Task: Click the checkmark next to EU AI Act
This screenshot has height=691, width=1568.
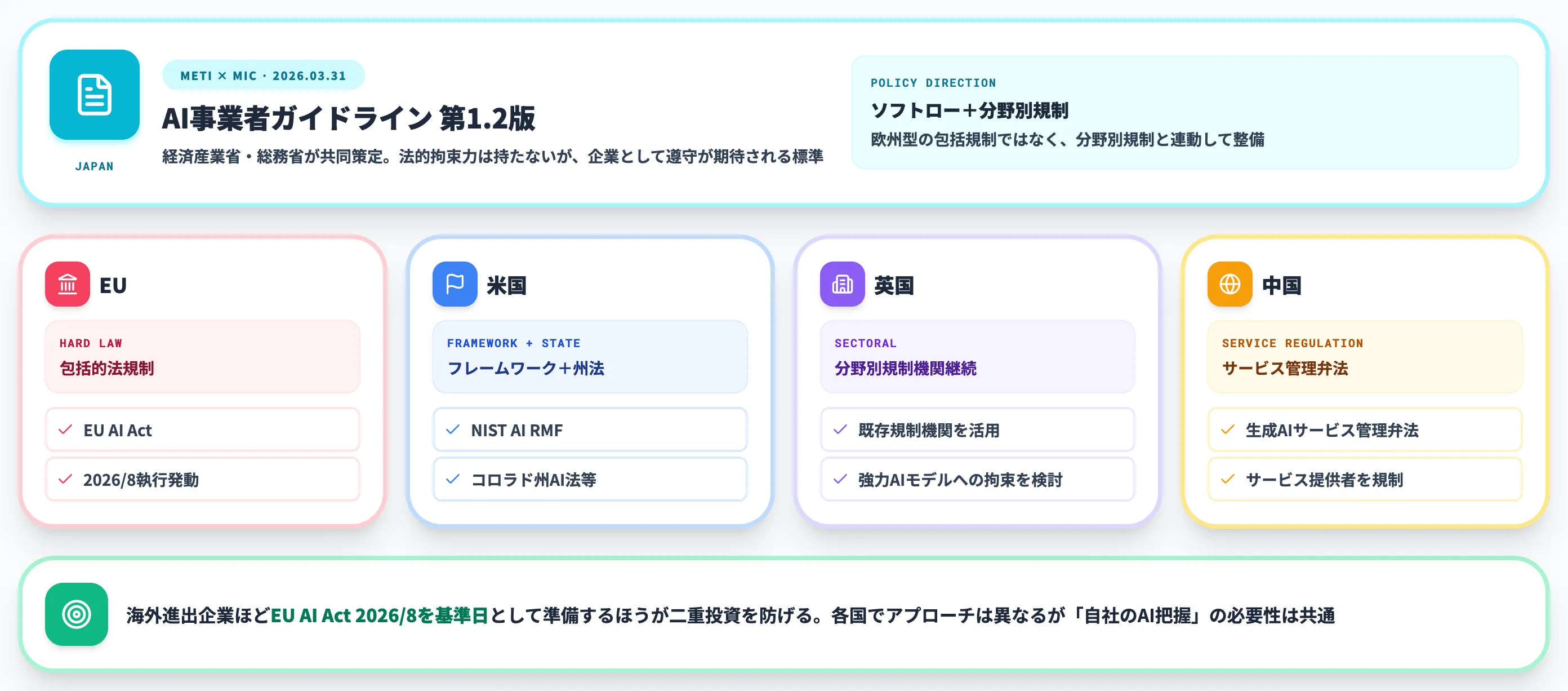Action: click(65, 429)
